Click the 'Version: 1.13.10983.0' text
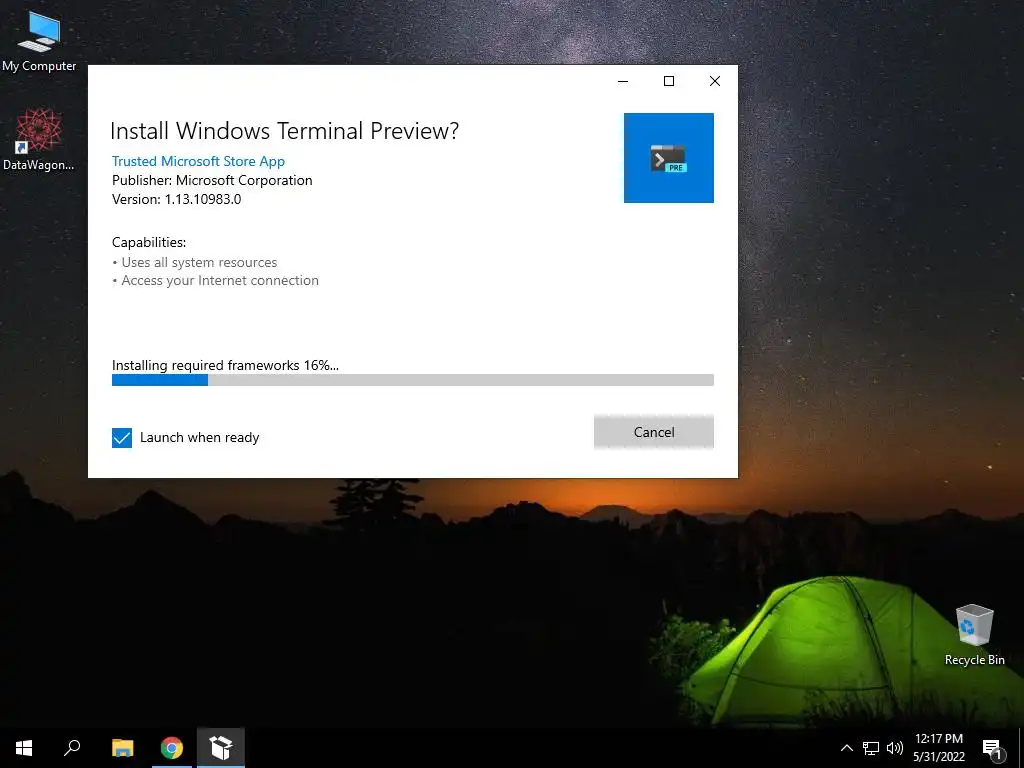Image resolution: width=1024 pixels, height=768 pixels. tap(176, 199)
